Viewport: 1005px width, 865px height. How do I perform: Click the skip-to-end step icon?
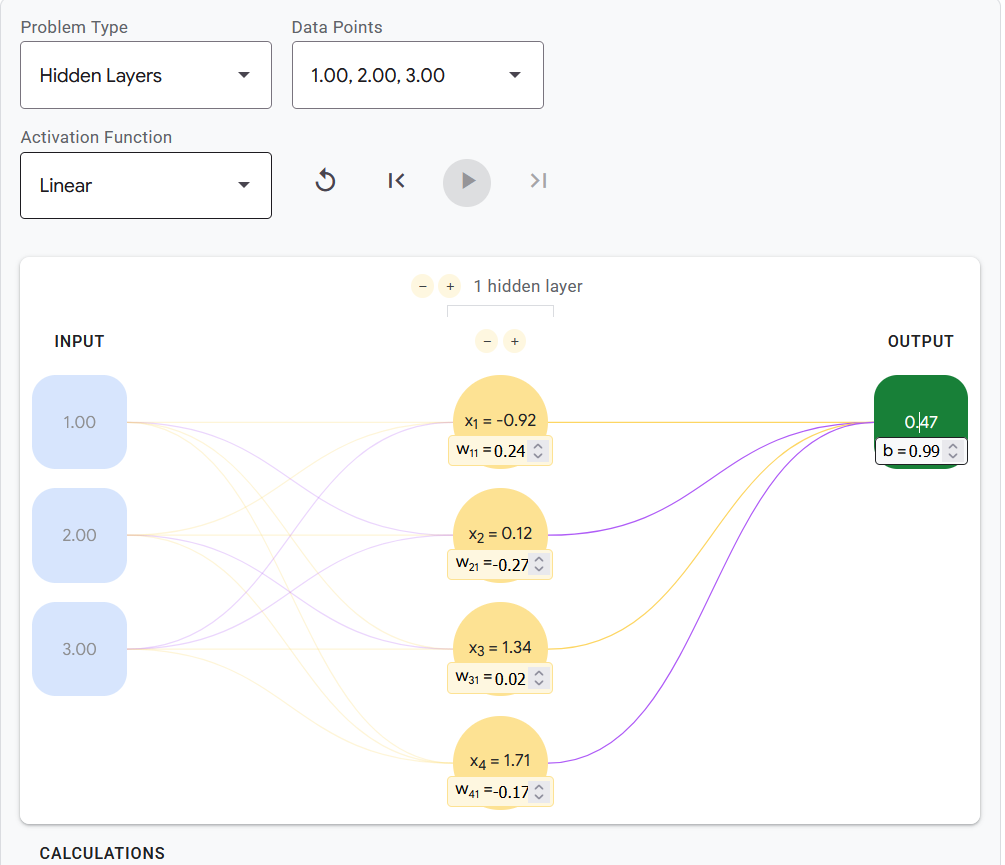538,181
